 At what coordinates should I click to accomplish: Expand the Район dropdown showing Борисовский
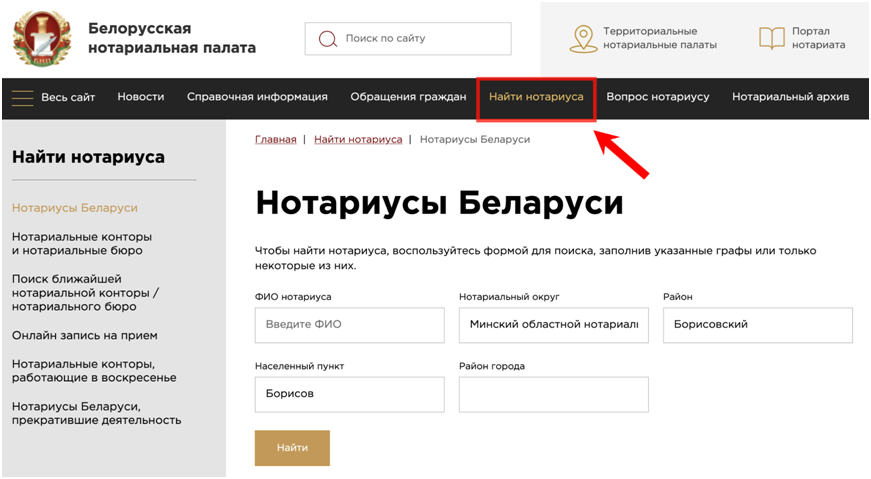pyautogui.click(x=757, y=325)
